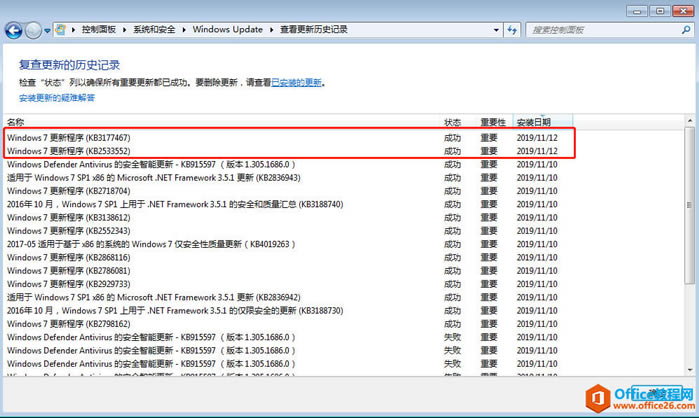The width and height of the screenshot is (699, 418).
Task: Click the Forward navigation arrow
Action: pyautogui.click(x=33, y=30)
